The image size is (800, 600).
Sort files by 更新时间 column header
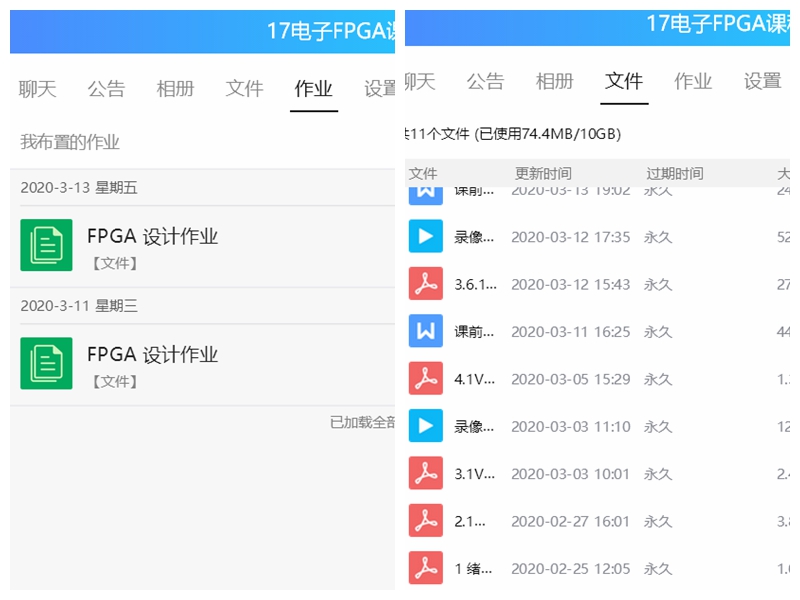(x=543, y=173)
